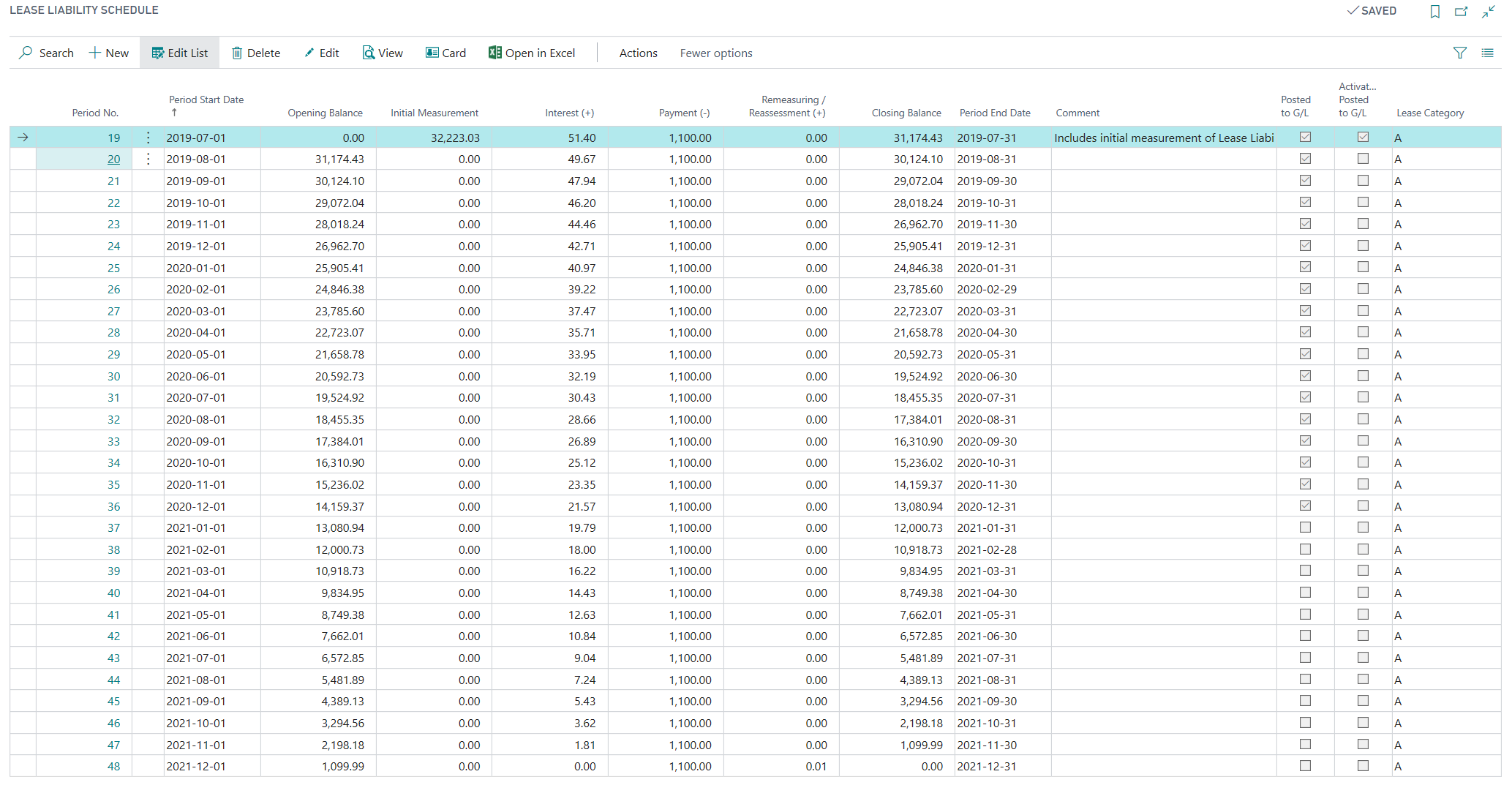Screen dimensions: 1512x785
Task: Open period number 19 link
Action: (114, 138)
